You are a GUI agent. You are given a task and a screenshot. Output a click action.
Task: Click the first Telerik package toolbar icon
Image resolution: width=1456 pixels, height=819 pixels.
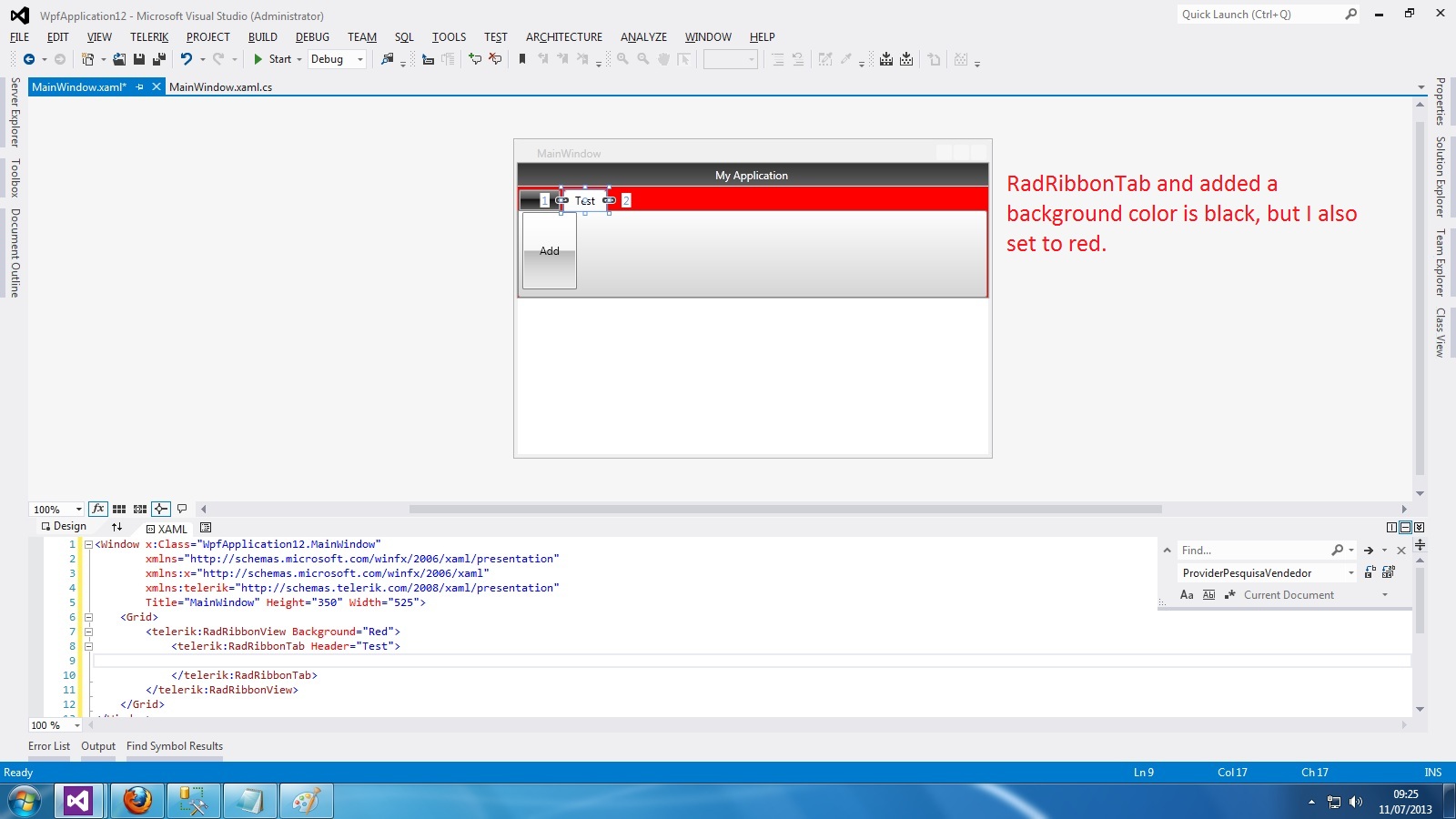coord(886,59)
